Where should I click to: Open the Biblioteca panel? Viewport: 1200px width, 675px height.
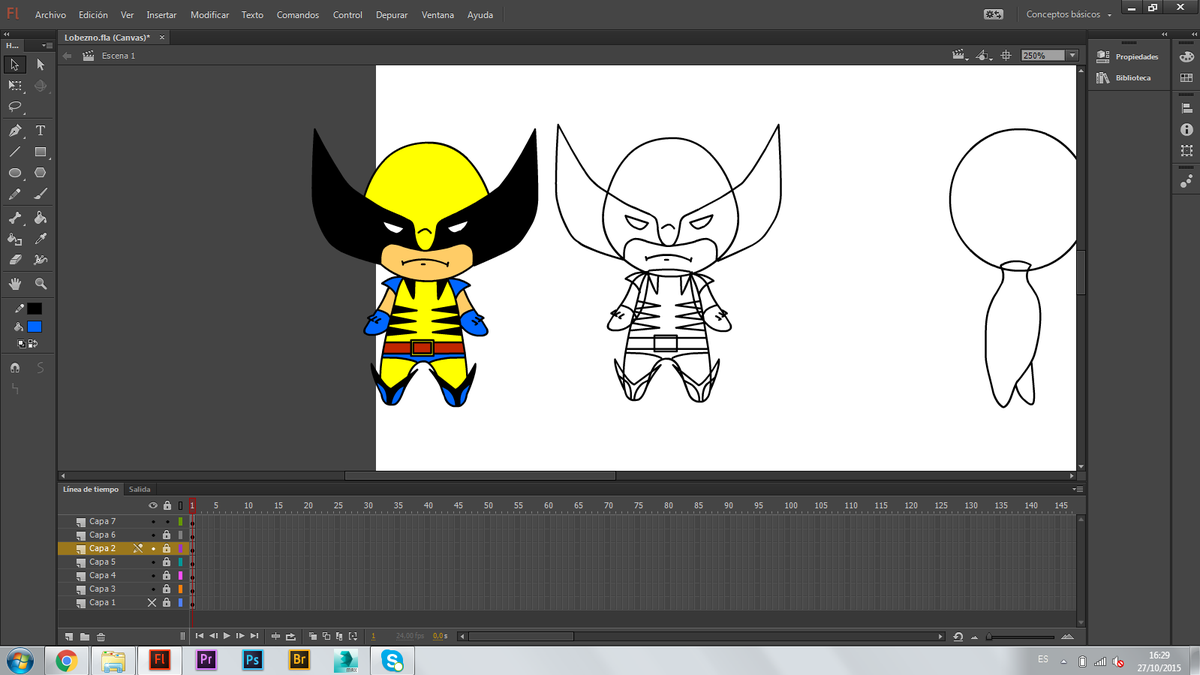1124,78
